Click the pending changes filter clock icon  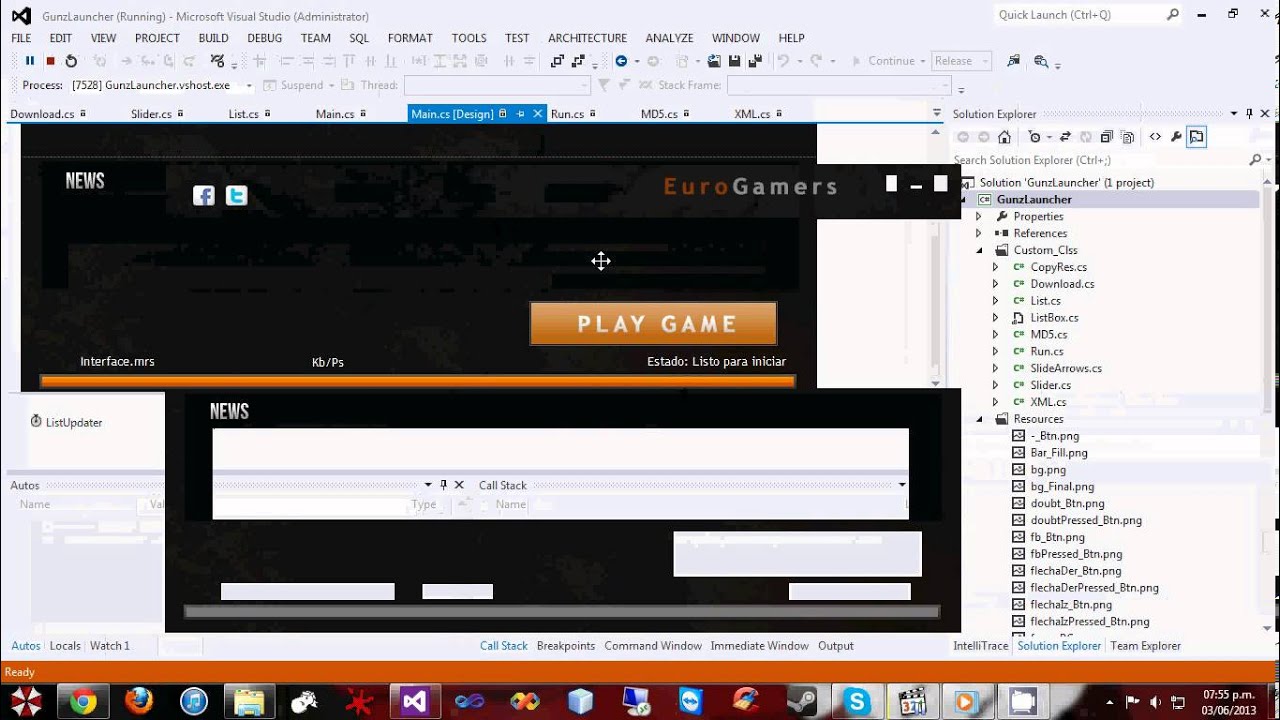1037,137
